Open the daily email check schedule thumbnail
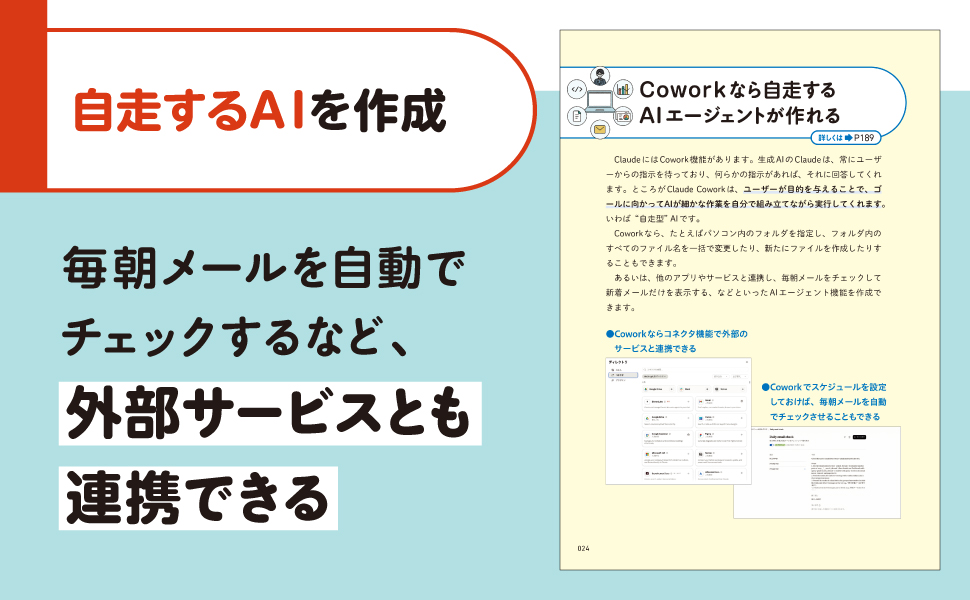 point(817,472)
